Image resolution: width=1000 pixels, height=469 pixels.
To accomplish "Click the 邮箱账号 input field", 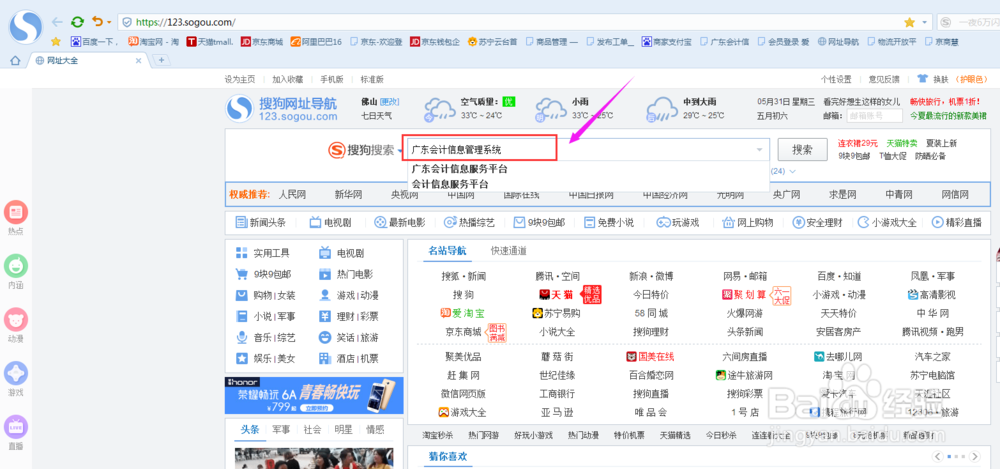I will click(x=874, y=115).
